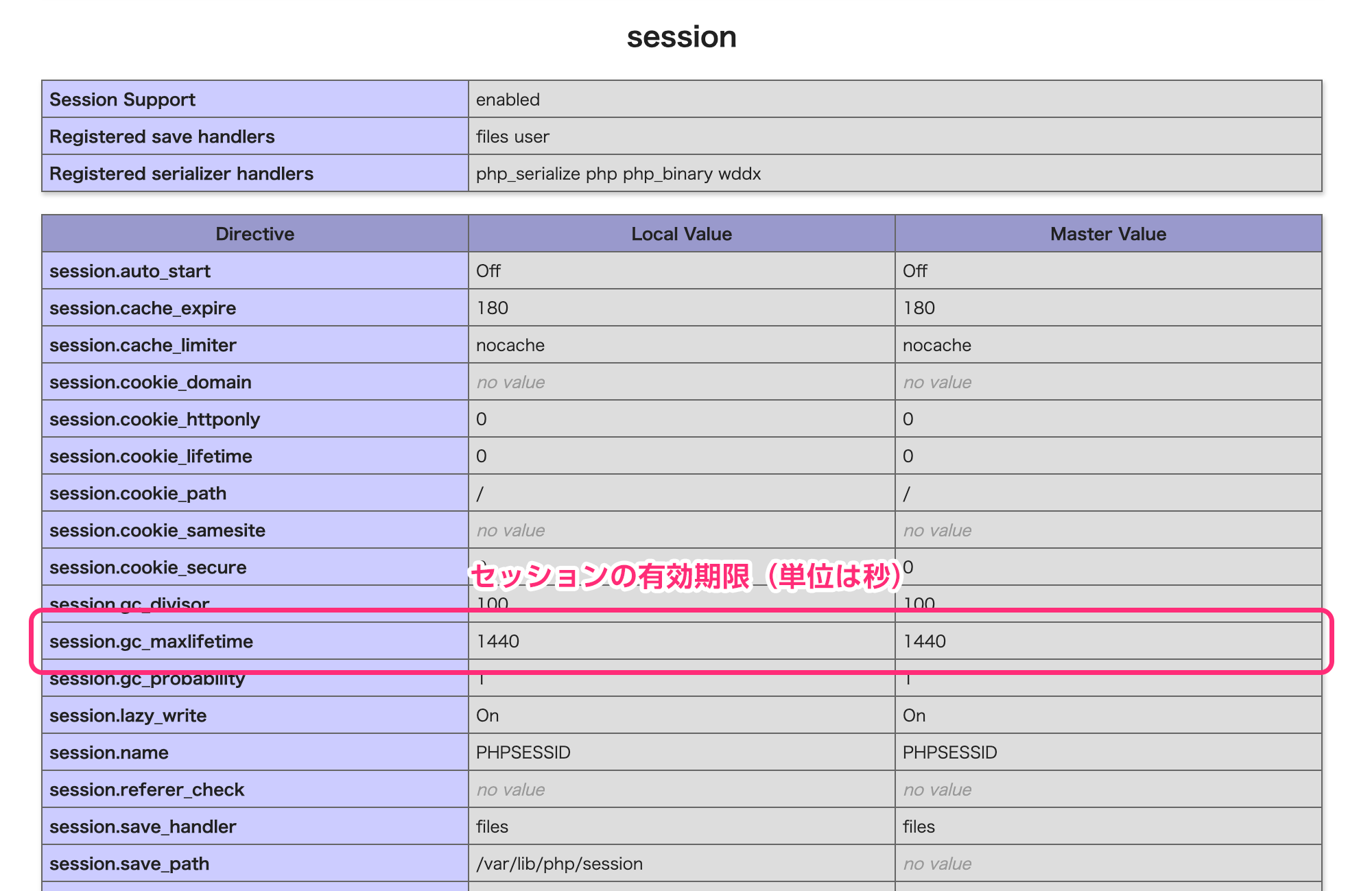Image resolution: width=1372 pixels, height=891 pixels.
Task: Click 'php_serialize php php_binary wddx' value
Action: click(618, 174)
